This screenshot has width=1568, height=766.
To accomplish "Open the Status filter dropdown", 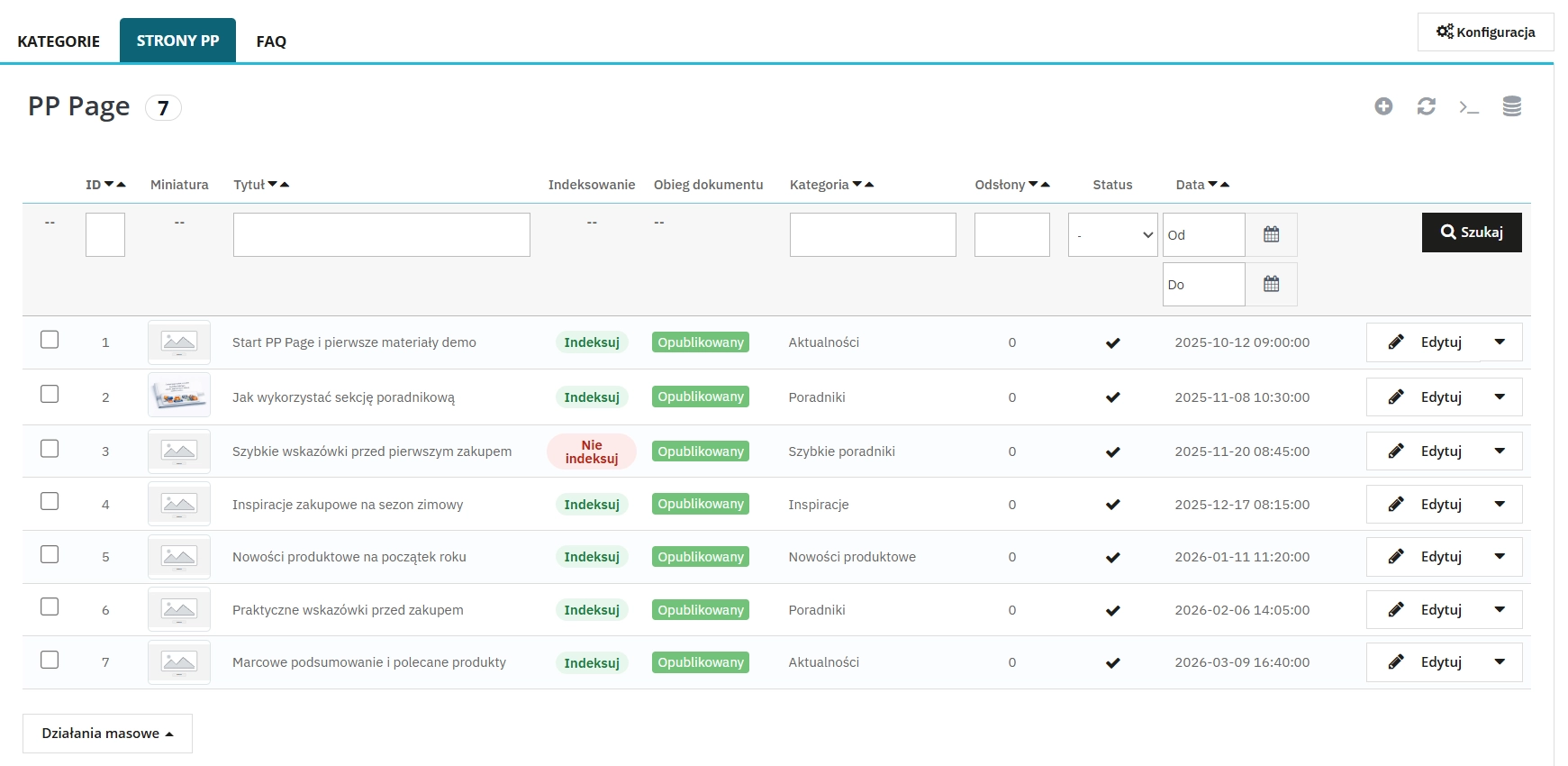I will click(1112, 234).
